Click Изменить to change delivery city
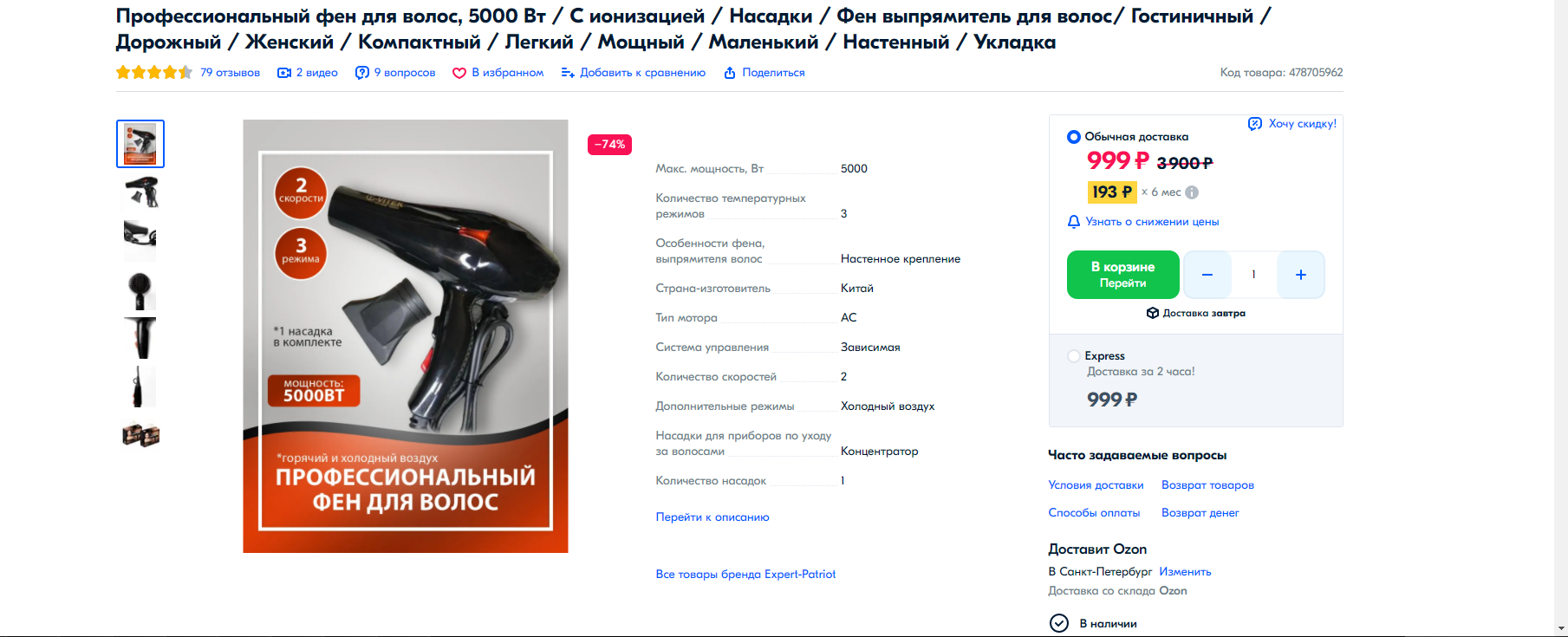1568x637 pixels. tap(1185, 572)
